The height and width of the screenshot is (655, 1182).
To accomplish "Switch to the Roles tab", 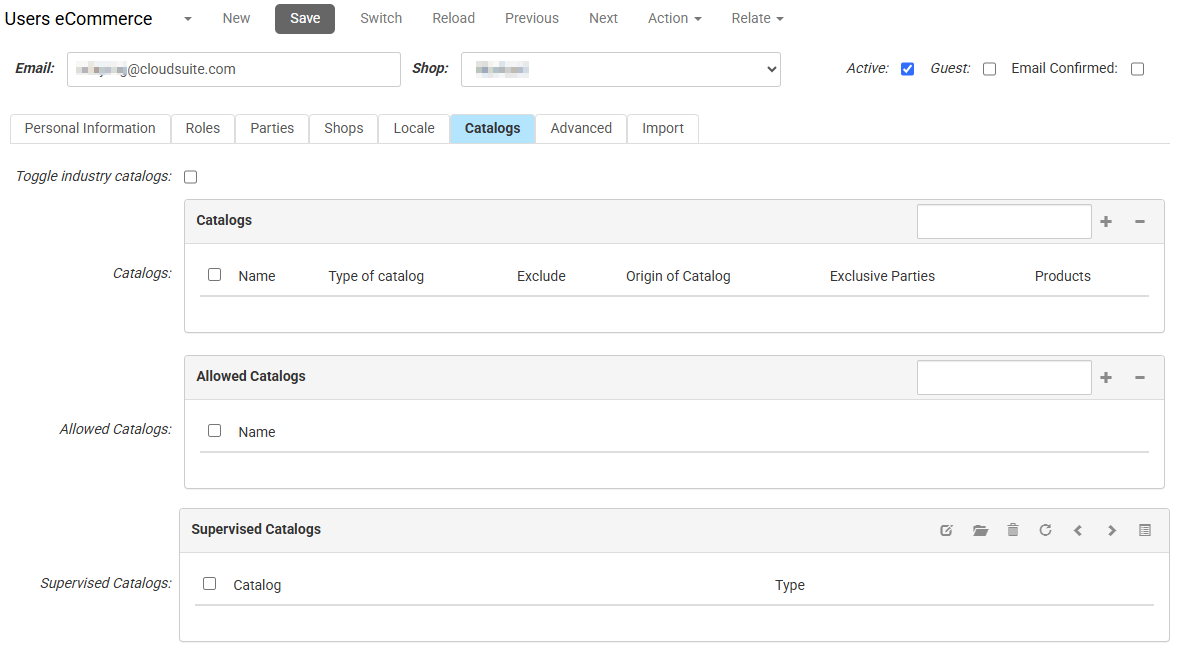I will click(203, 128).
